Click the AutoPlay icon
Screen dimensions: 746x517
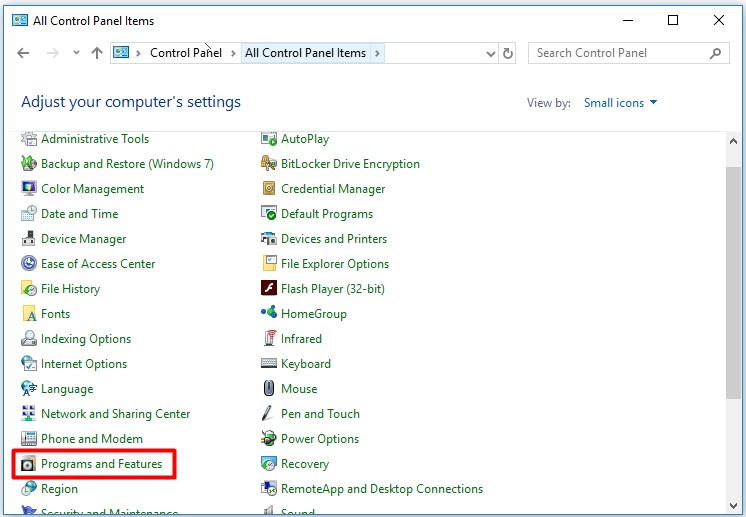(x=269, y=139)
